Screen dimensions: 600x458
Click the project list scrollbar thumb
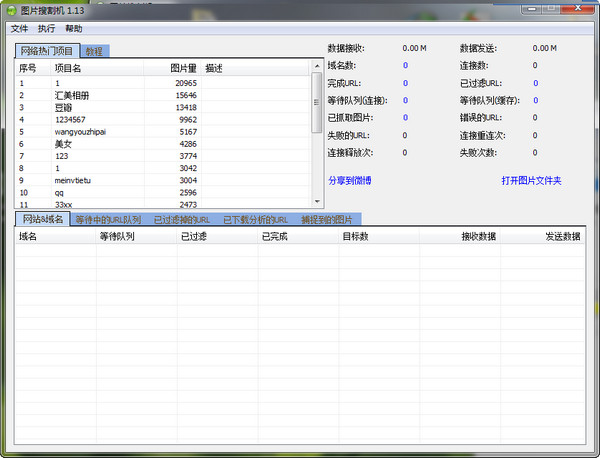[316, 103]
